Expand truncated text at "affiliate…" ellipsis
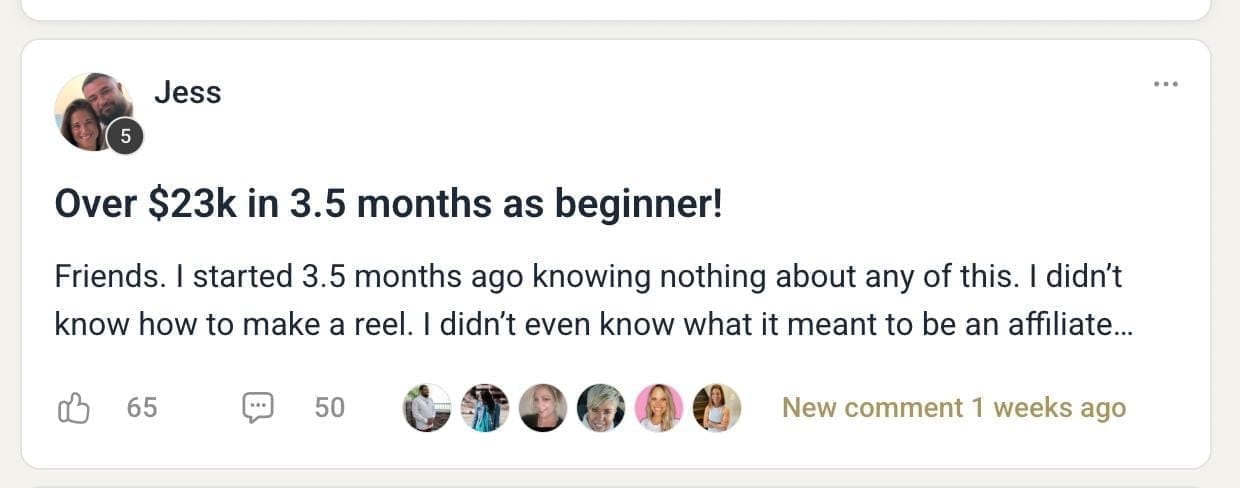 click(x=1124, y=326)
